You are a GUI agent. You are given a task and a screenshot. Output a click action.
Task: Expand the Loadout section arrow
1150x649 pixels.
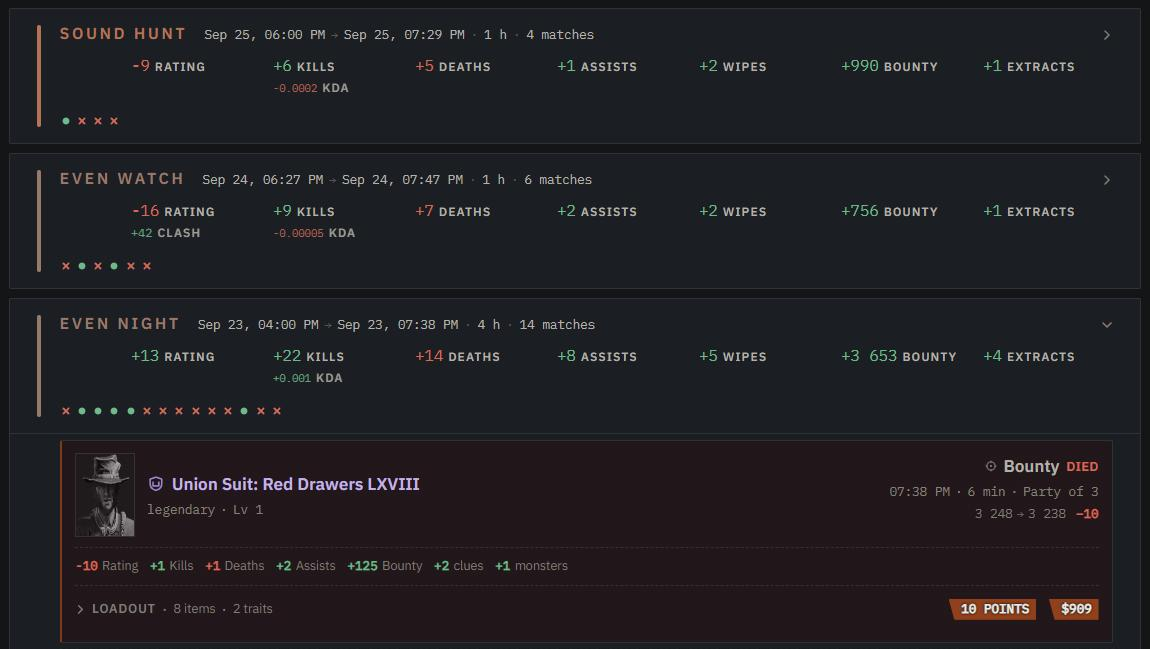(x=80, y=609)
